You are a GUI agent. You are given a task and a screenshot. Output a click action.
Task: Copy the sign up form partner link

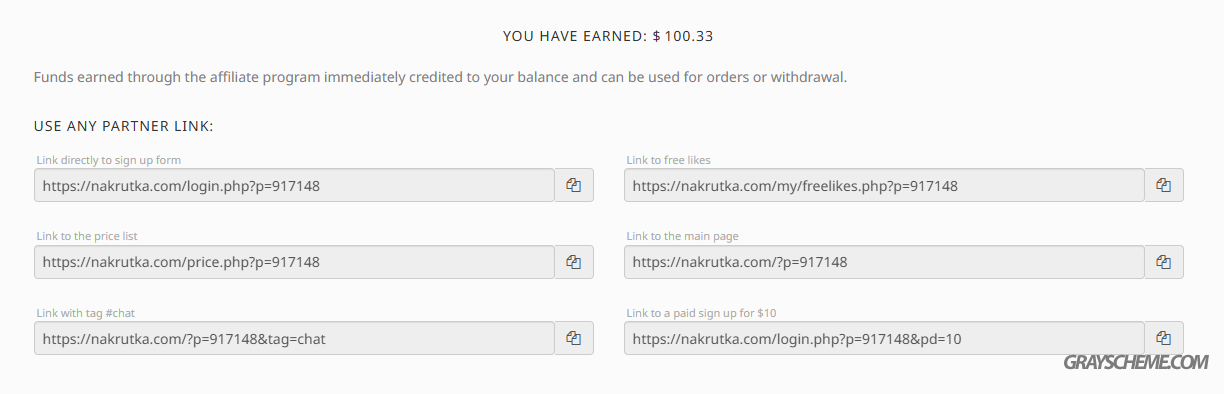(574, 185)
